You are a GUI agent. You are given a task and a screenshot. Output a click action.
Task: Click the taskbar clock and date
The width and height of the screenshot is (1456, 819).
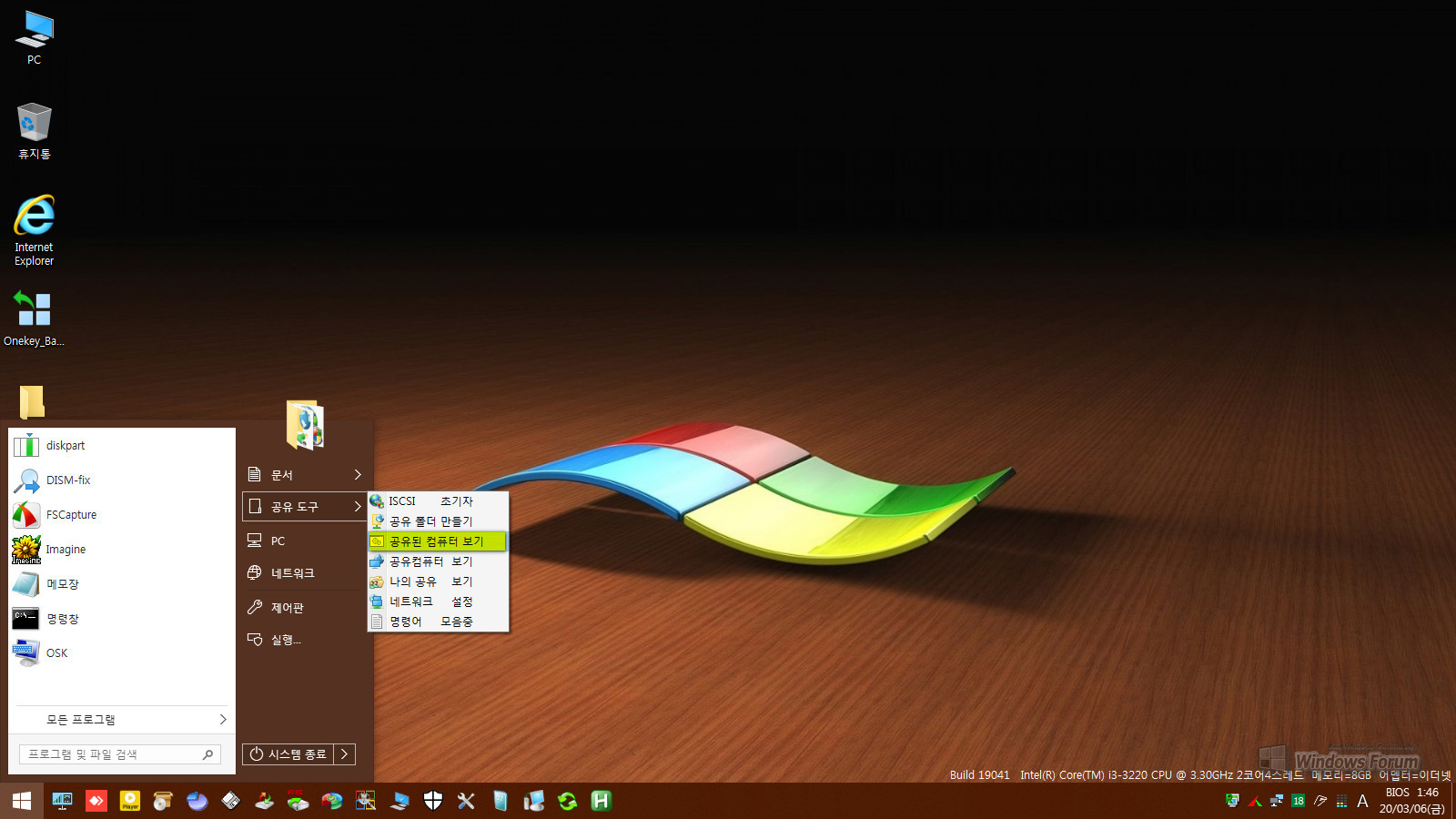point(1411,801)
